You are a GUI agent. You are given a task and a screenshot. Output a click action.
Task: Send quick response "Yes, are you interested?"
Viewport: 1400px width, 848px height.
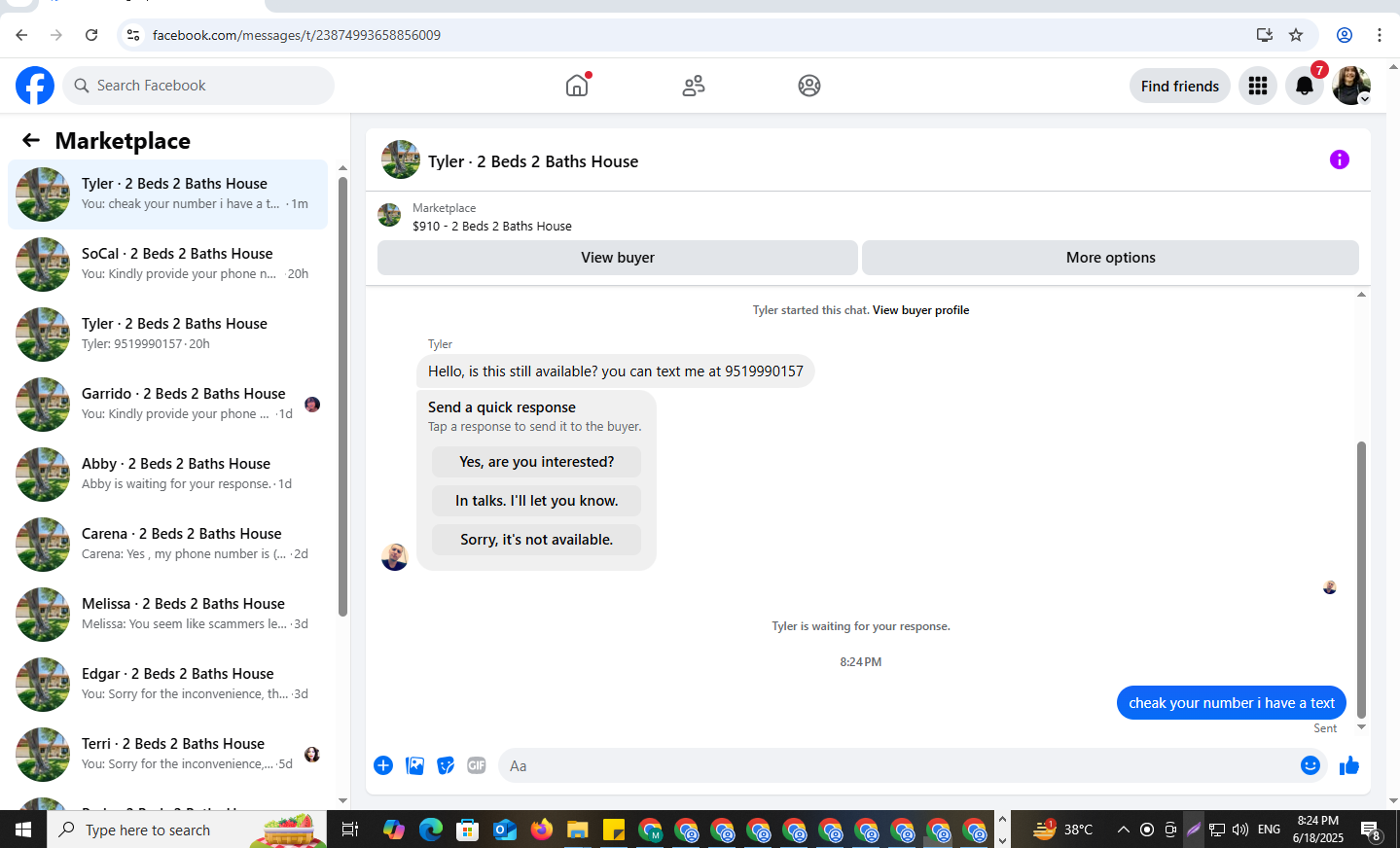pos(537,462)
